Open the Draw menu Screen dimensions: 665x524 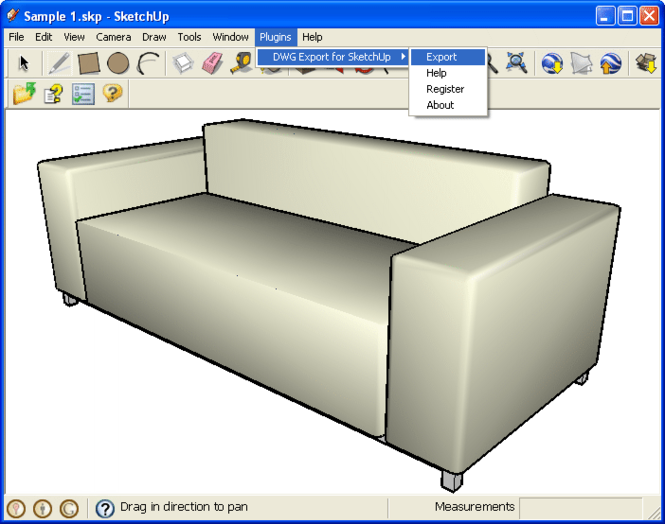(x=154, y=37)
